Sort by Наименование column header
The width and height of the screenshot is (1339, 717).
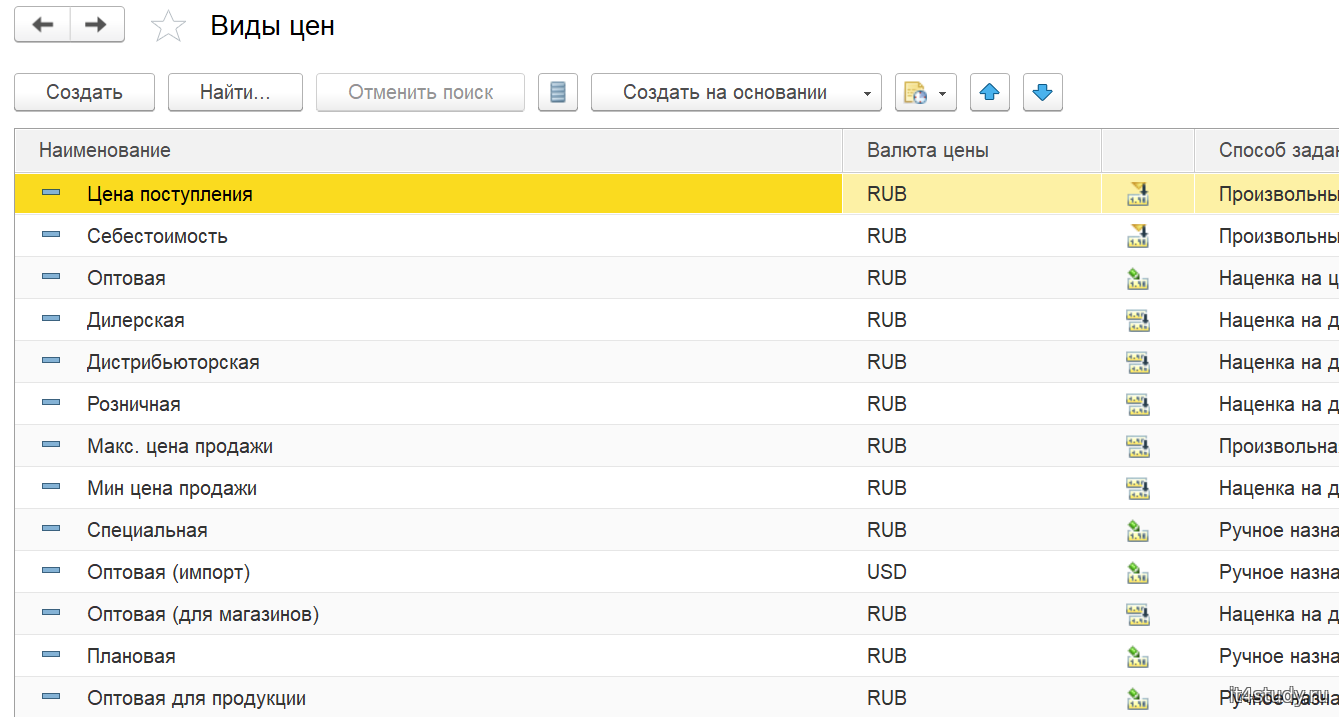point(105,150)
